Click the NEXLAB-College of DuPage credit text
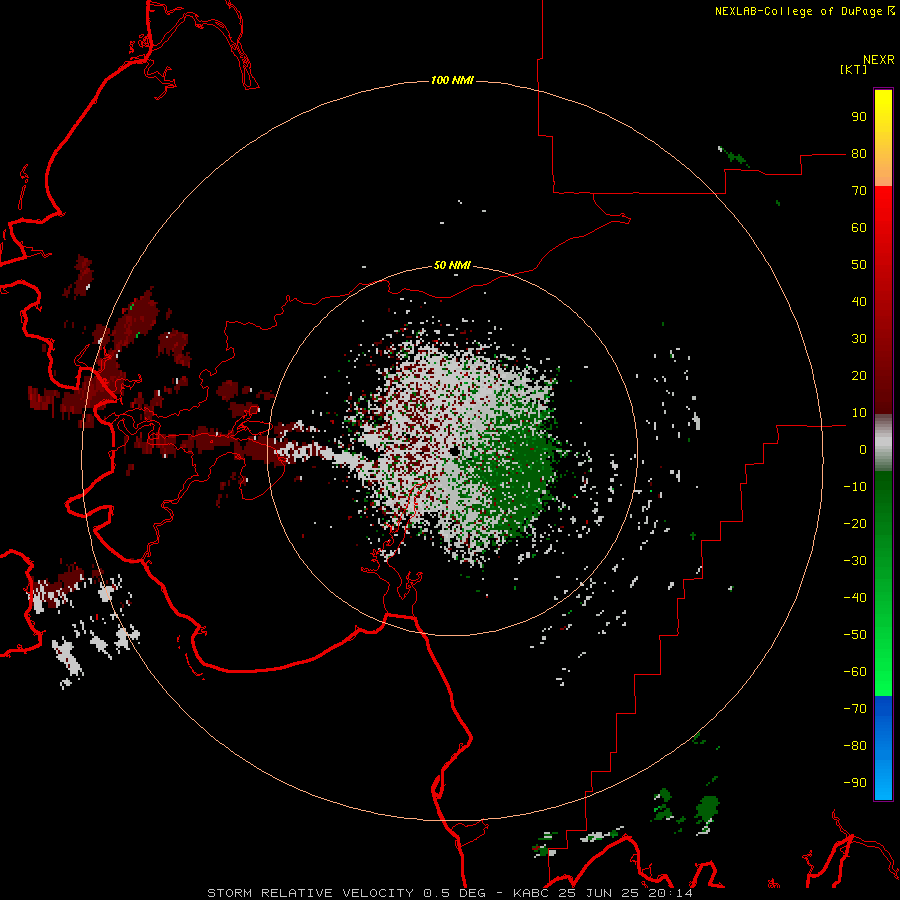 (x=804, y=11)
